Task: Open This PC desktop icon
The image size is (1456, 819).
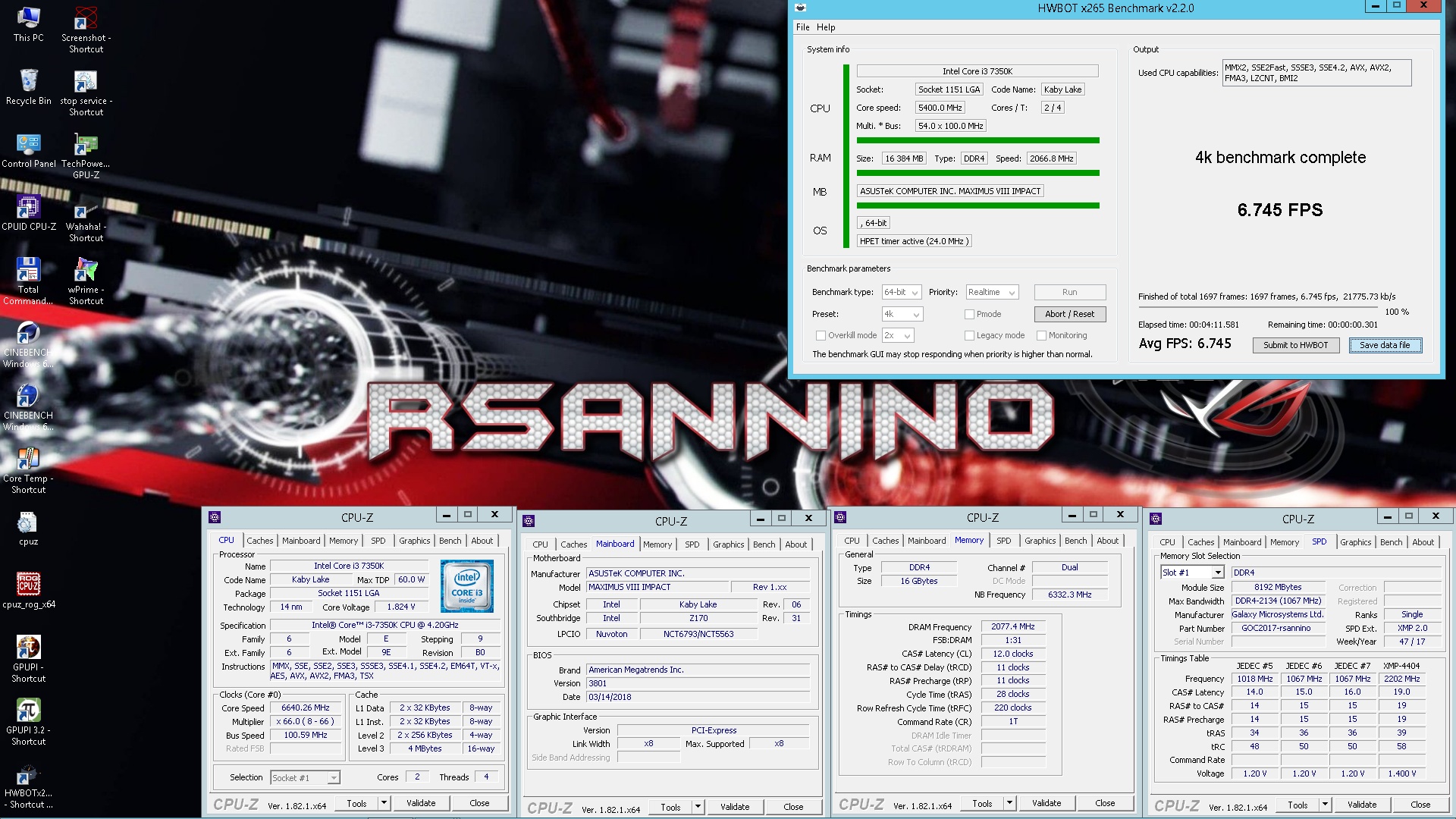Action: click(x=28, y=24)
